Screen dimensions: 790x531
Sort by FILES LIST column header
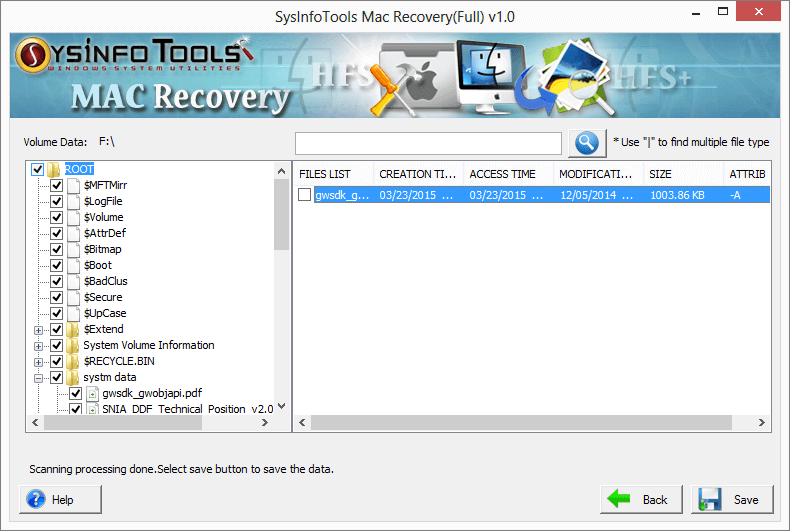pyautogui.click(x=334, y=174)
